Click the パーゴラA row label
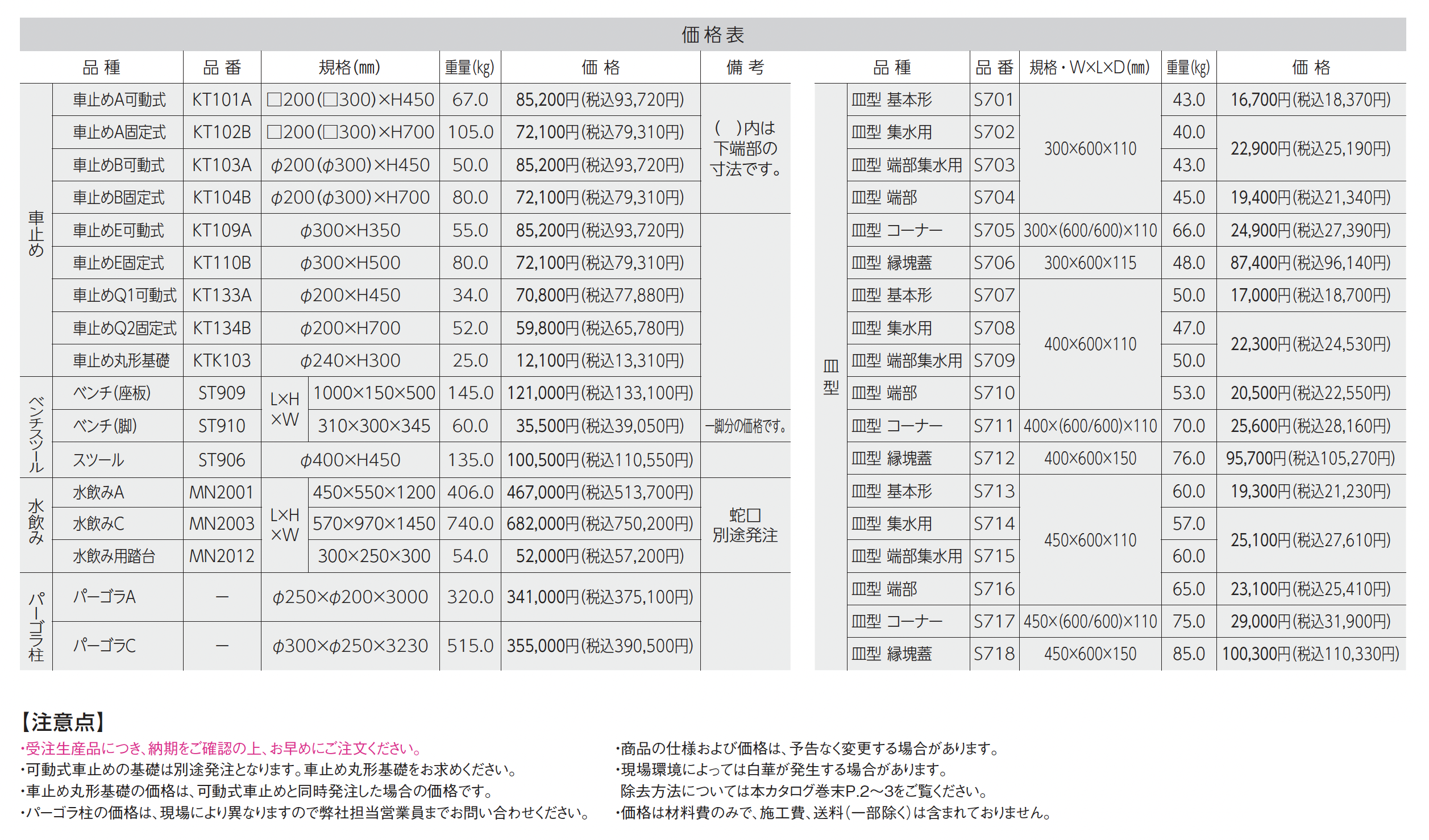The width and height of the screenshot is (1429, 840). tap(105, 597)
